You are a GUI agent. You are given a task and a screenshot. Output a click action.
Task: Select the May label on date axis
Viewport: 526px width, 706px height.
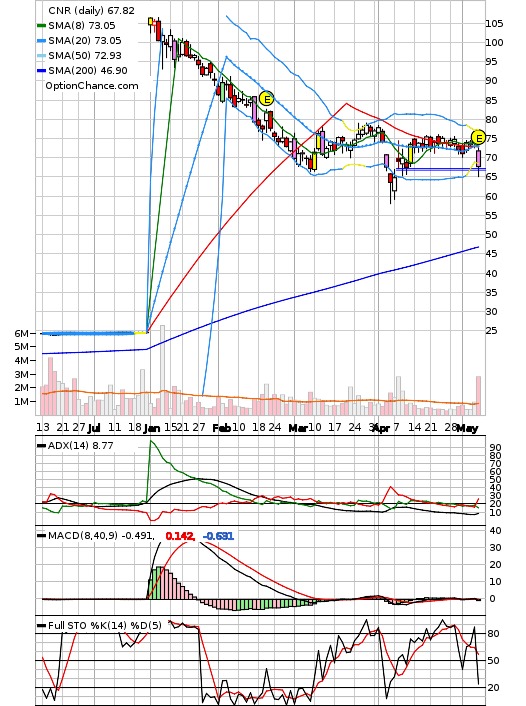467,428
